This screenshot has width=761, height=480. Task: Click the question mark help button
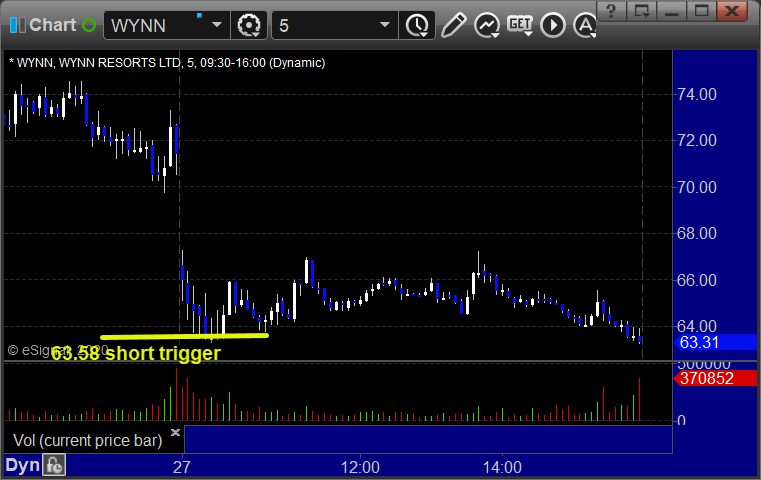(x=611, y=11)
